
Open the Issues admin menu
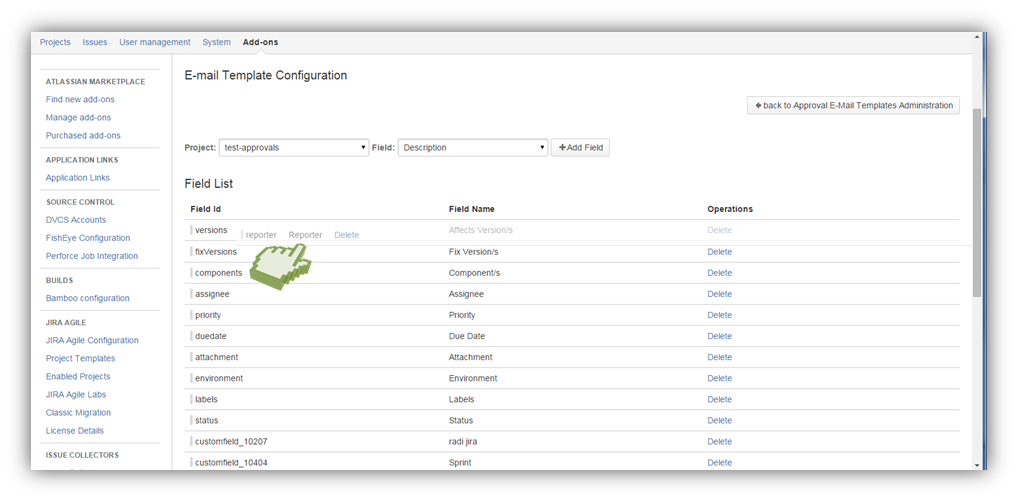tap(95, 42)
